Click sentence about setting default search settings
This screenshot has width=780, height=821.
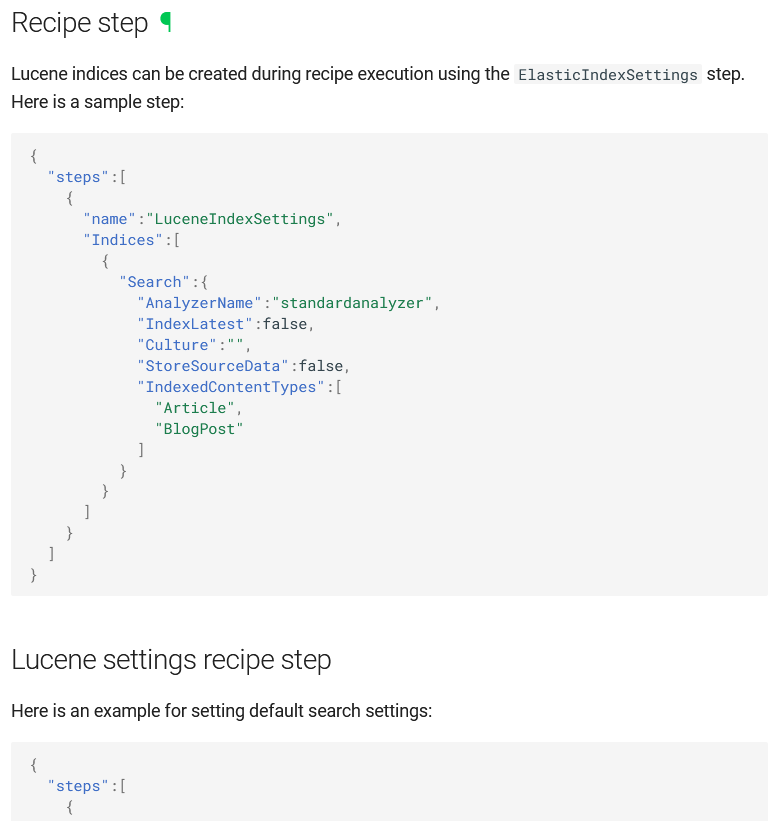pos(222,711)
